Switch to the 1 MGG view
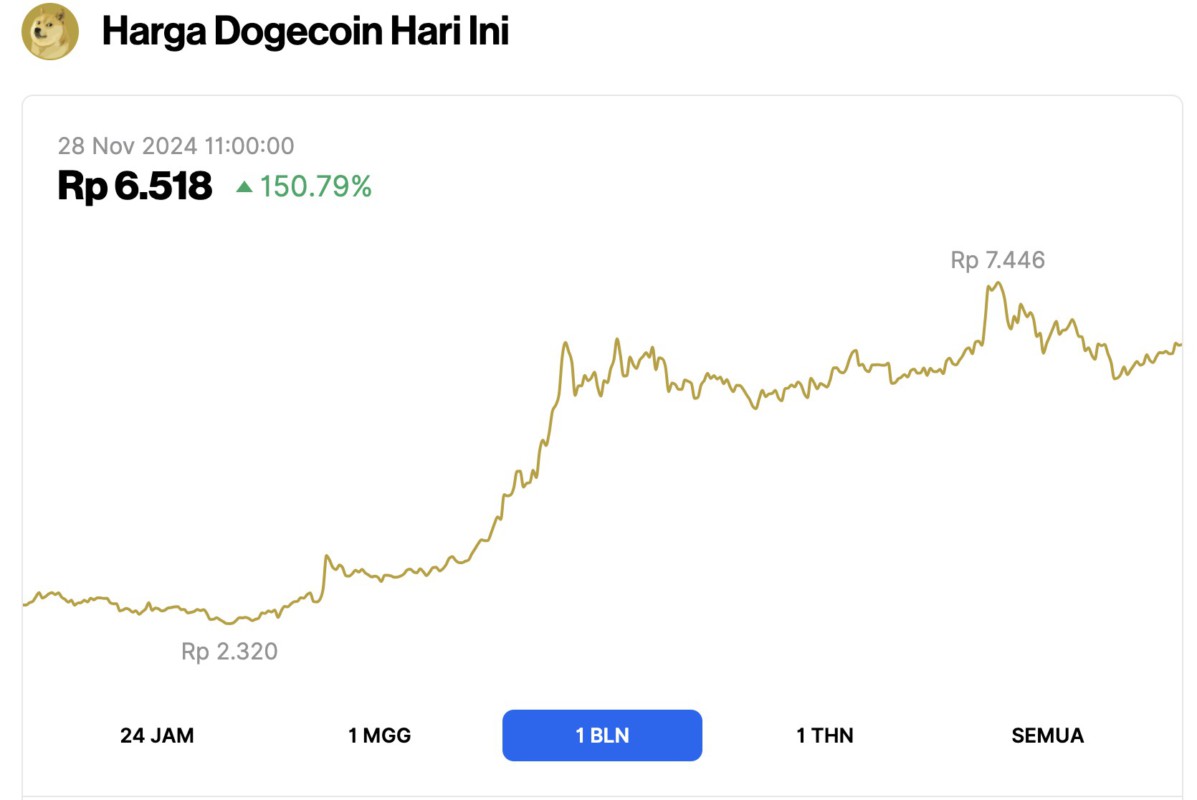 [380, 735]
